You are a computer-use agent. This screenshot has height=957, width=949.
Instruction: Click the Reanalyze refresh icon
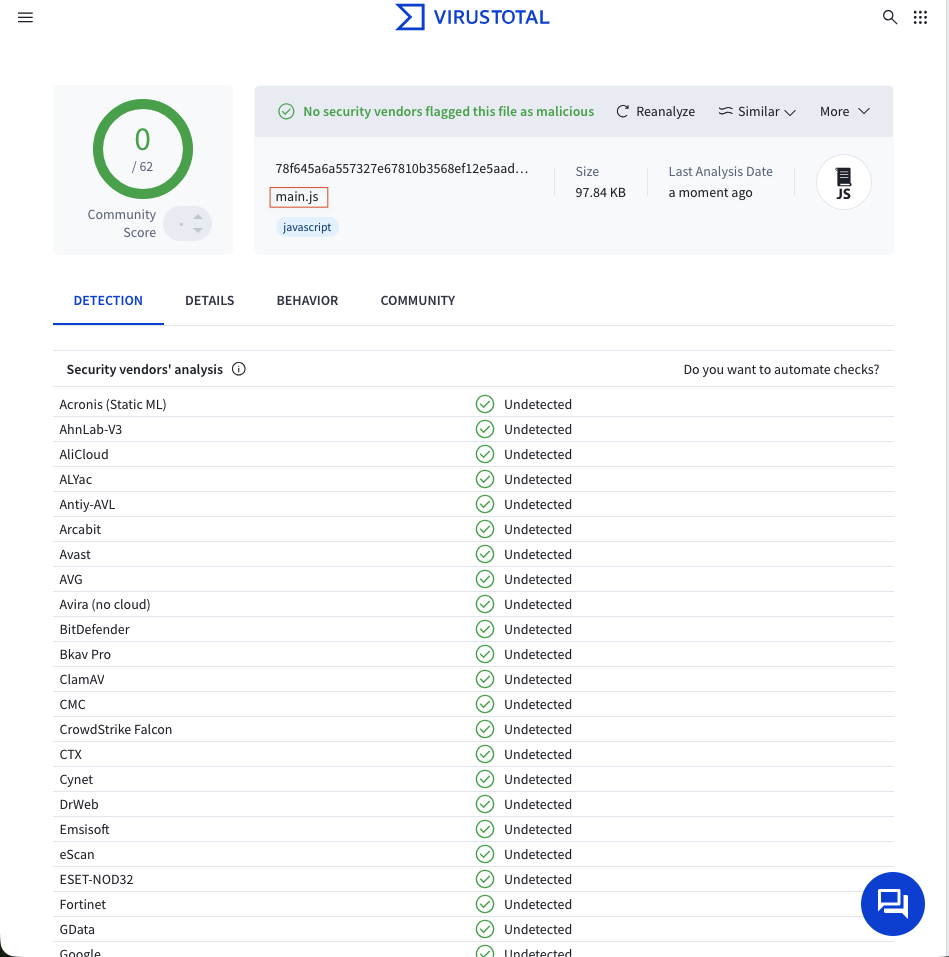coord(622,111)
